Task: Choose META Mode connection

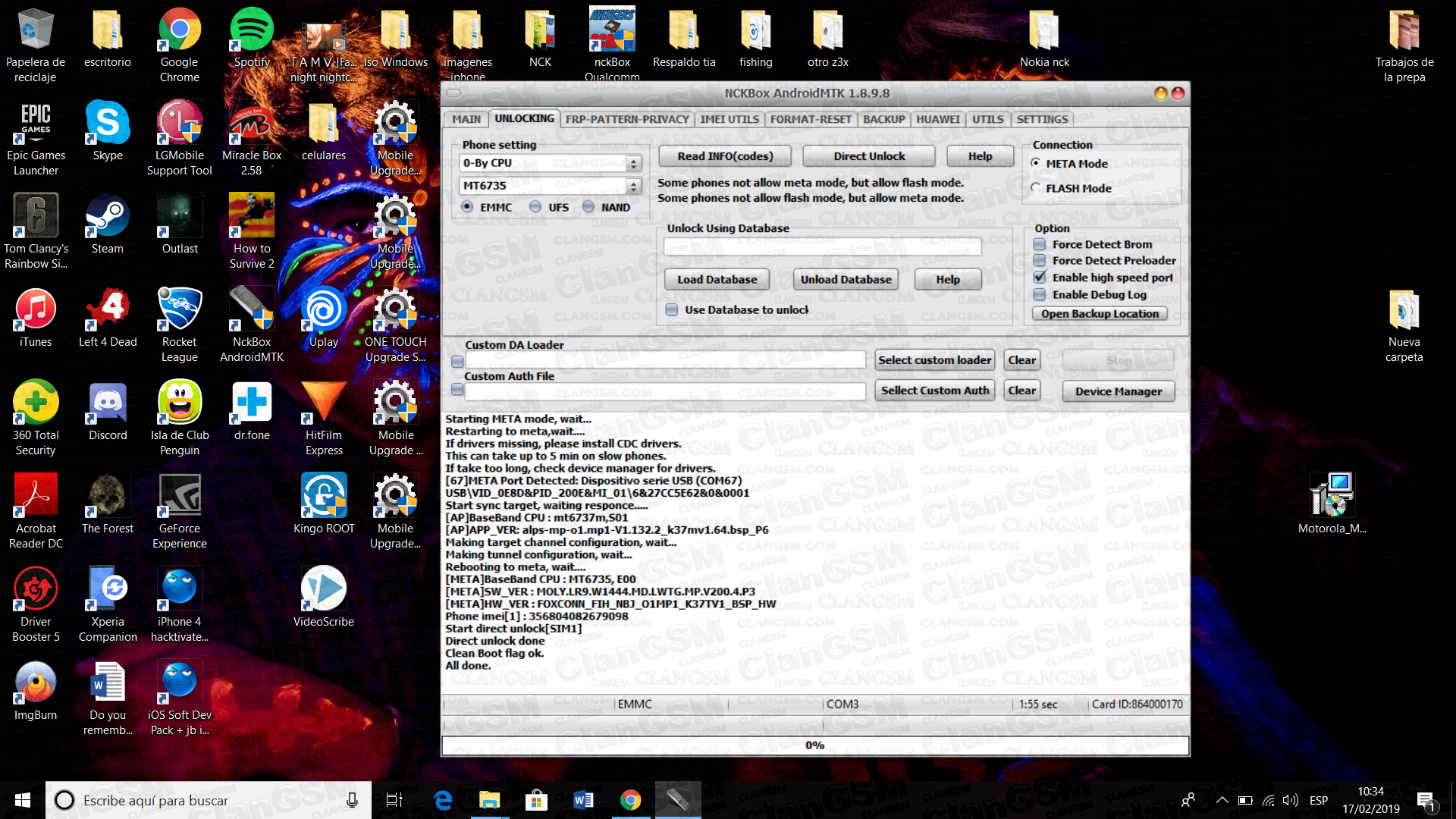Action: [1036, 163]
